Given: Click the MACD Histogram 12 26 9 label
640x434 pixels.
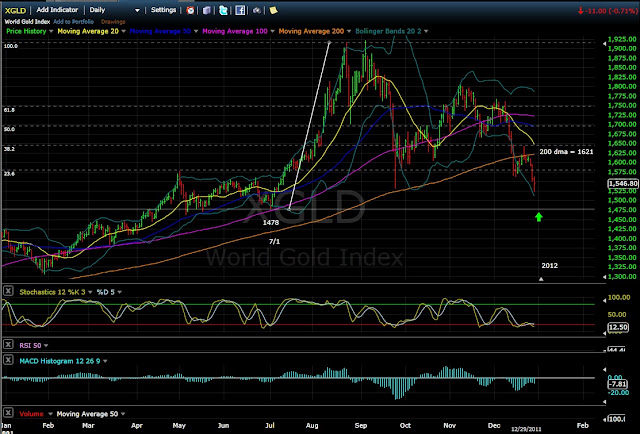Looking at the screenshot, I should coord(60,361).
